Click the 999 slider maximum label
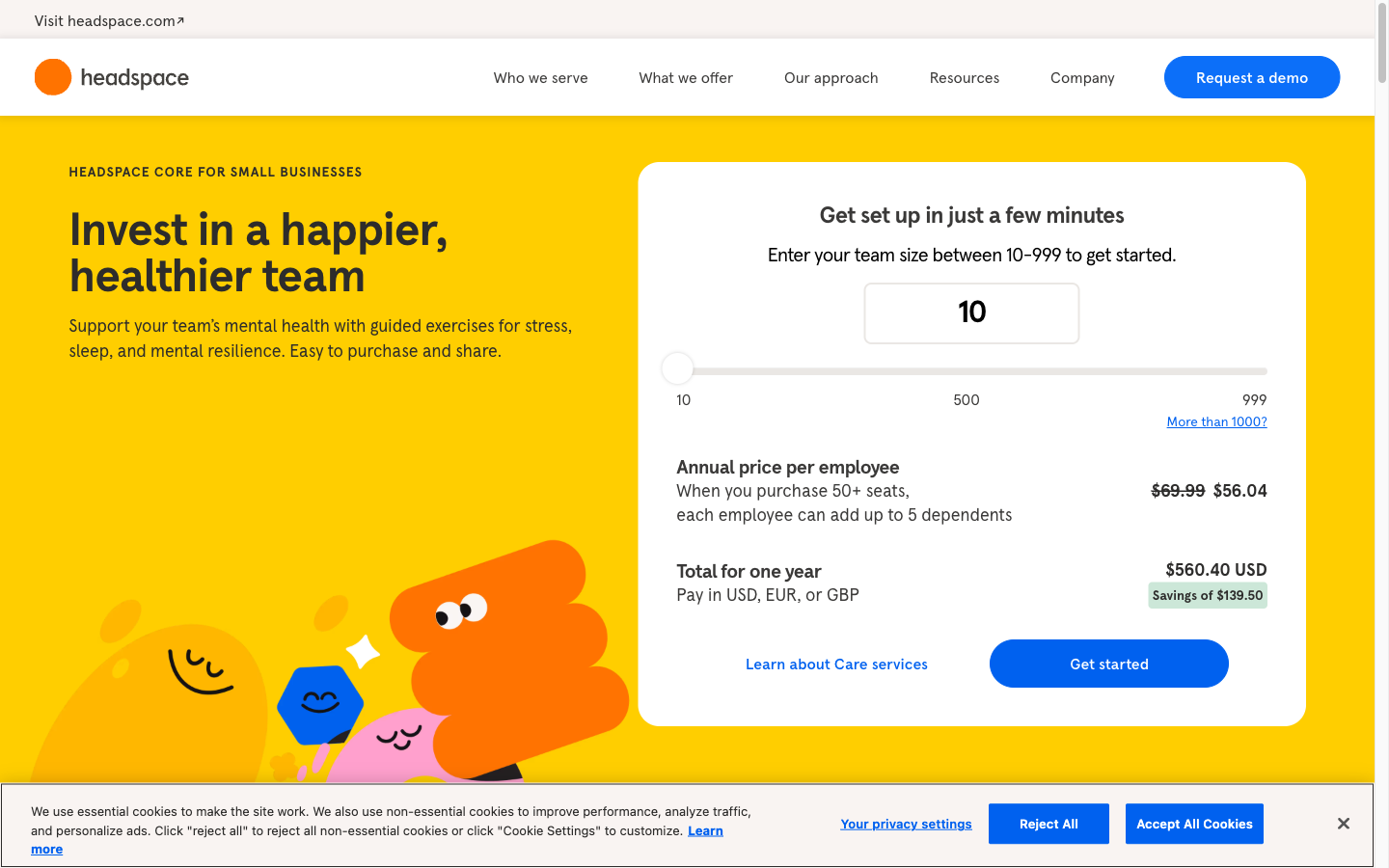1389x868 pixels. [x=1254, y=400]
